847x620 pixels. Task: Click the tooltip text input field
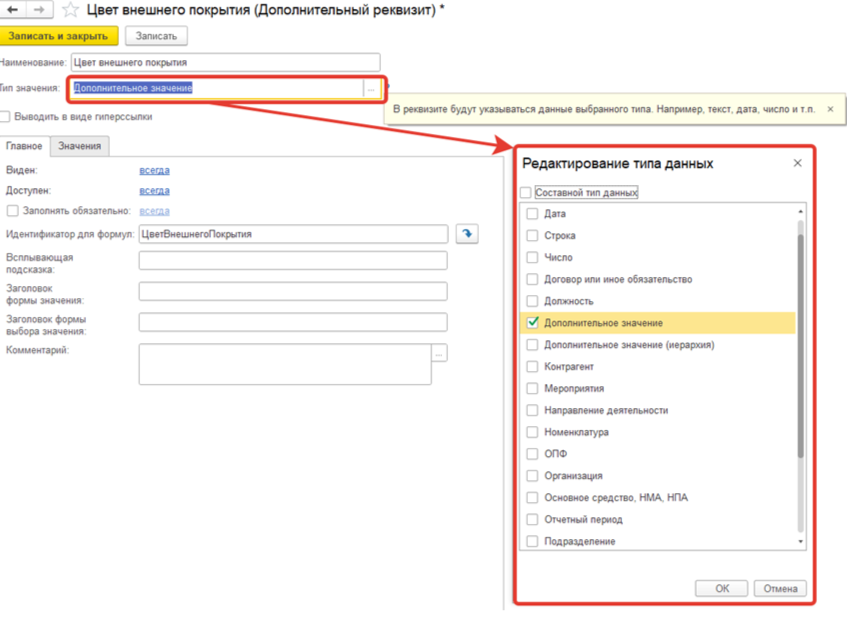tap(293, 260)
